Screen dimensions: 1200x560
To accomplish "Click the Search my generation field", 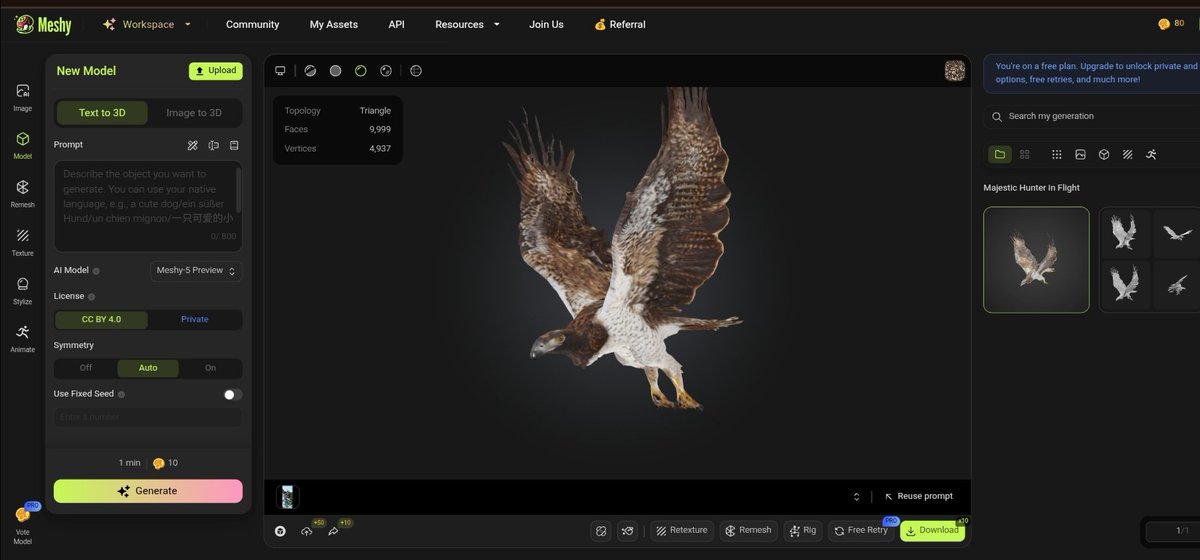I will pos(1094,116).
